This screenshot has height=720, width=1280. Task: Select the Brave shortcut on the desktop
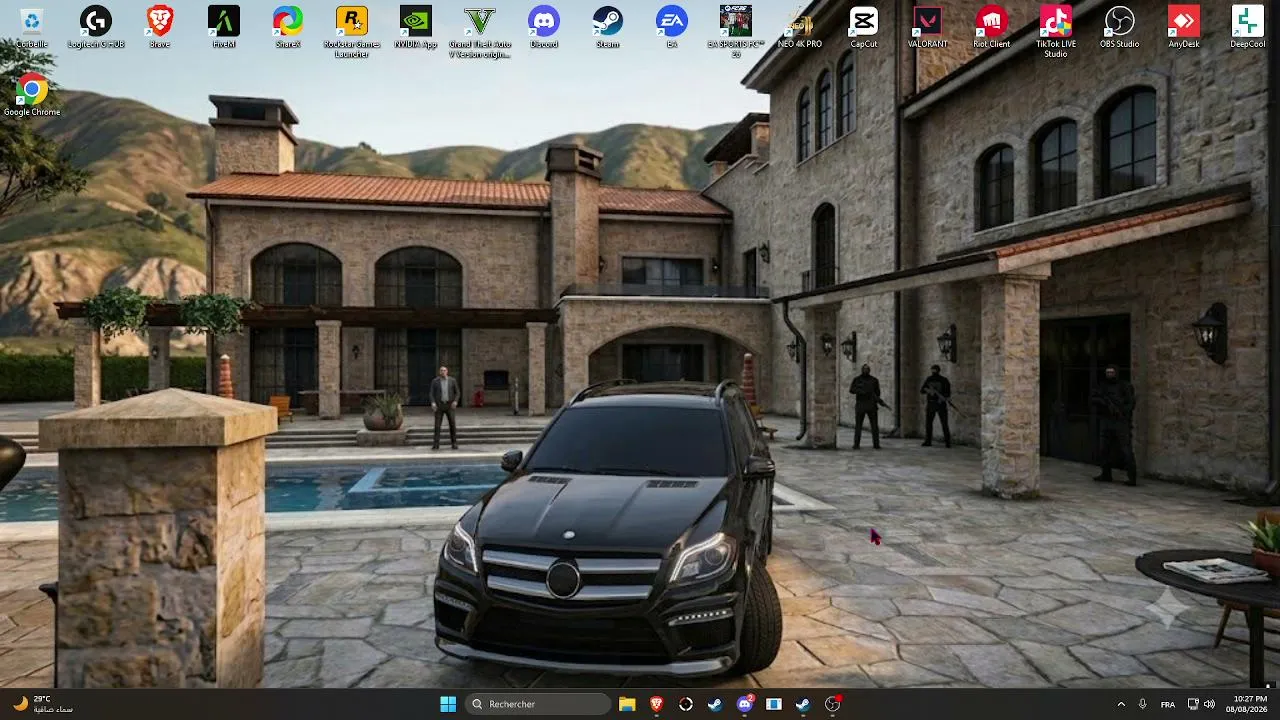(x=160, y=27)
